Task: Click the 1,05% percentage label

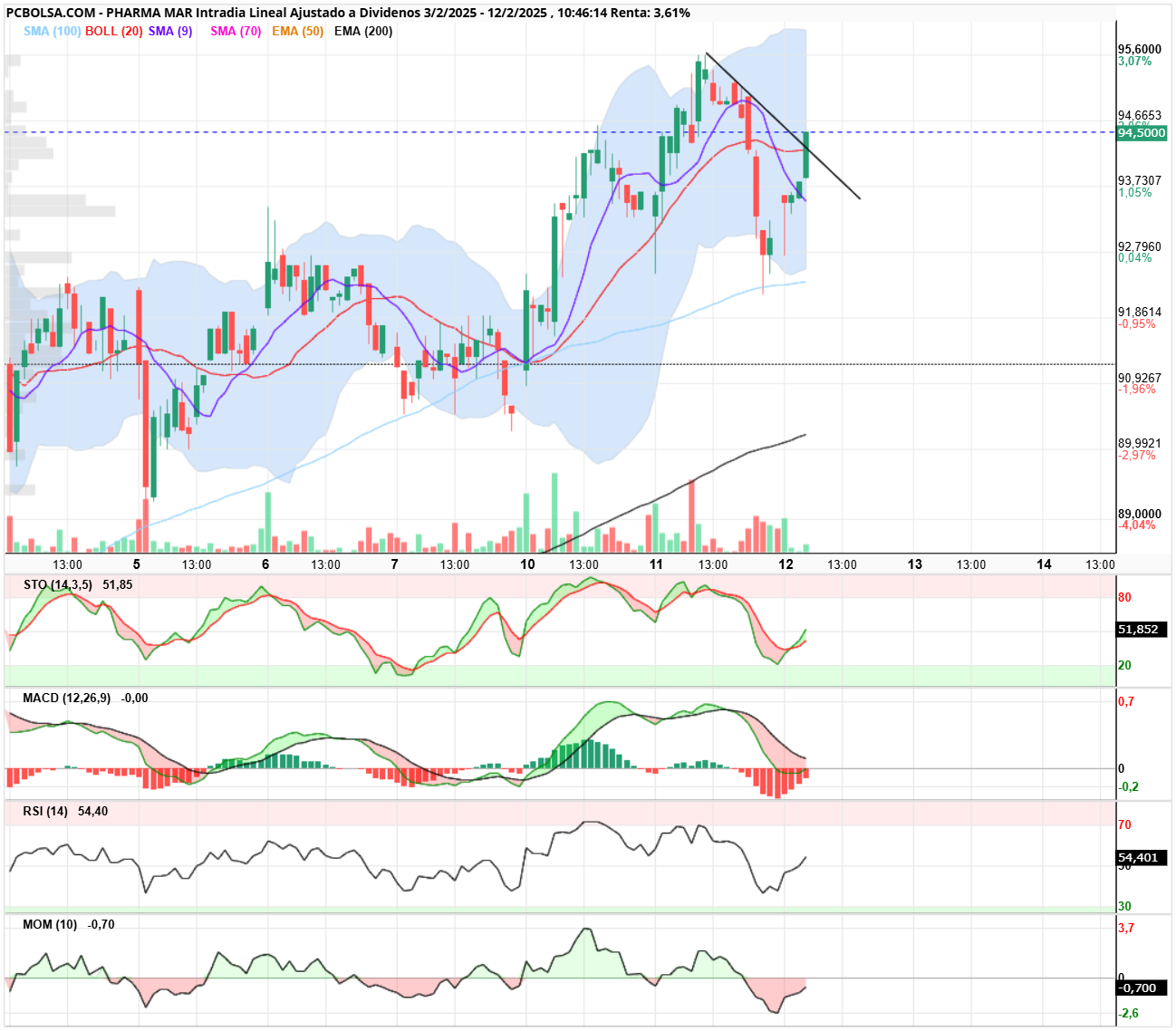Action: (x=1135, y=192)
